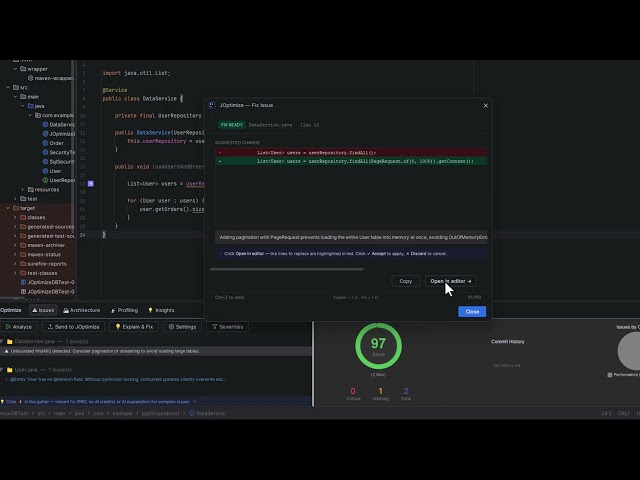Image resolution: width=640 pixels, height=480 pixels.
Task: Open the UserRepo interface in project tree
Action: click(58, 180)
